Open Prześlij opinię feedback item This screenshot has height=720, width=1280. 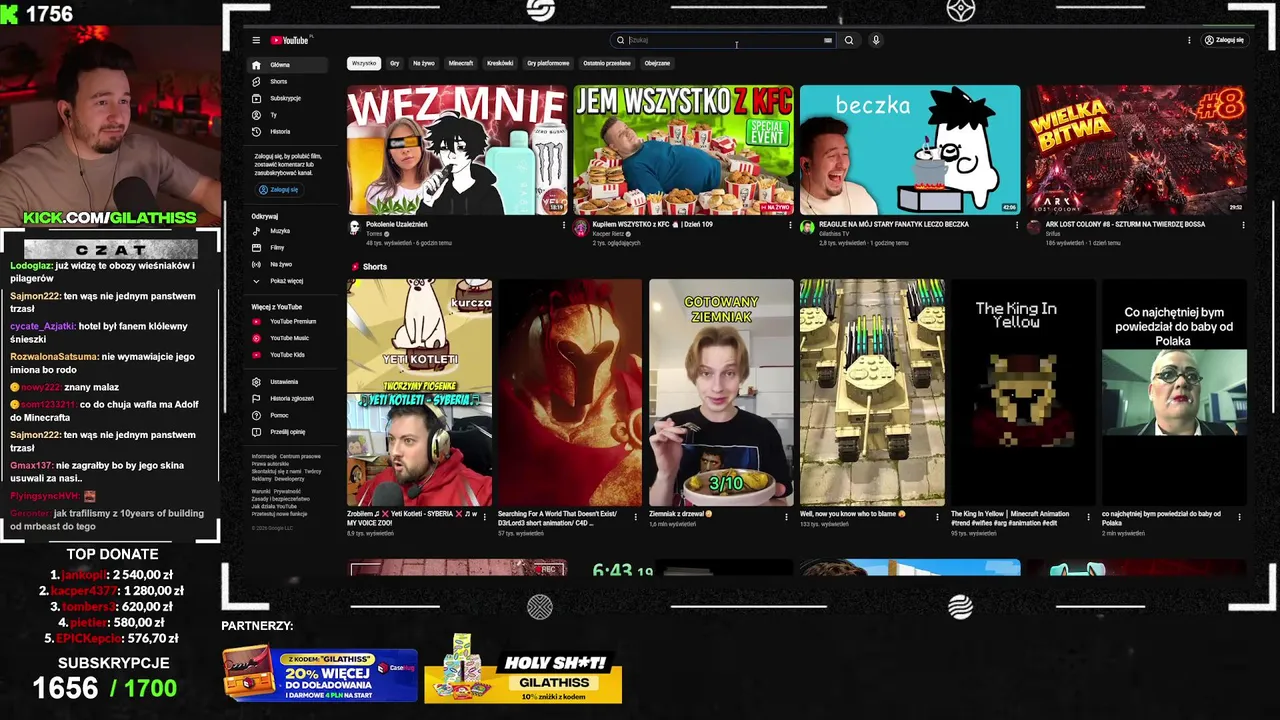288,432
